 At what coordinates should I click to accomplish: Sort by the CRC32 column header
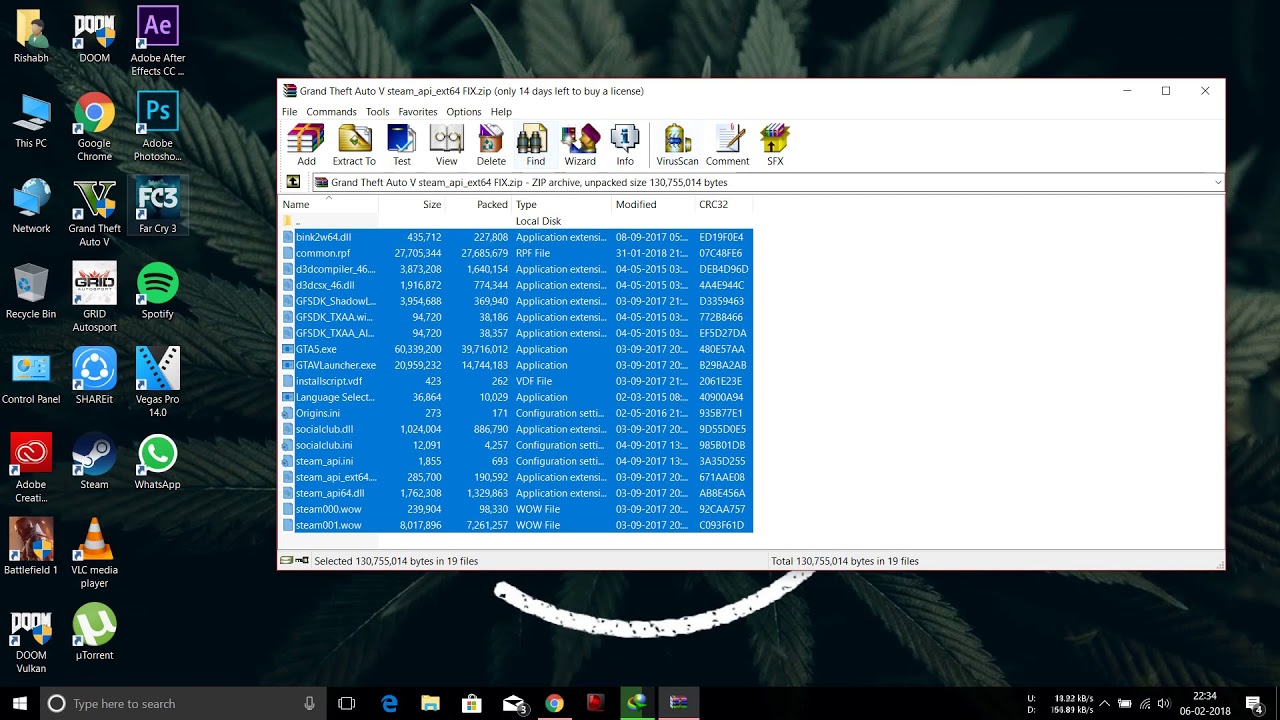click(x=723, y=204)
